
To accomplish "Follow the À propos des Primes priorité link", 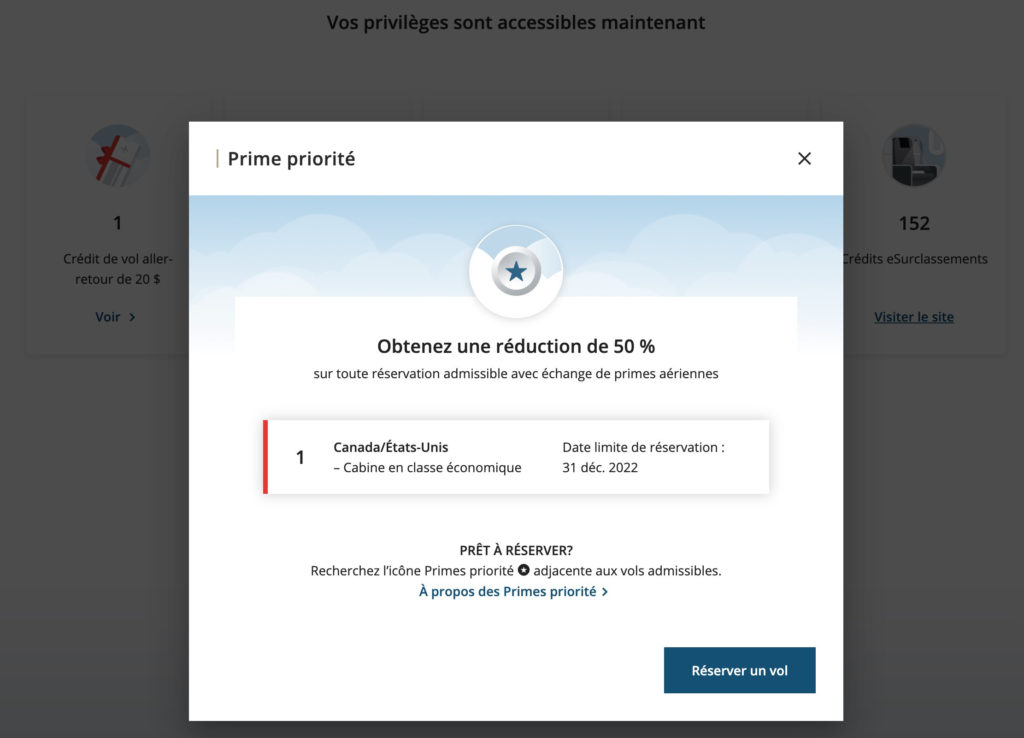I will coord(506,591).
